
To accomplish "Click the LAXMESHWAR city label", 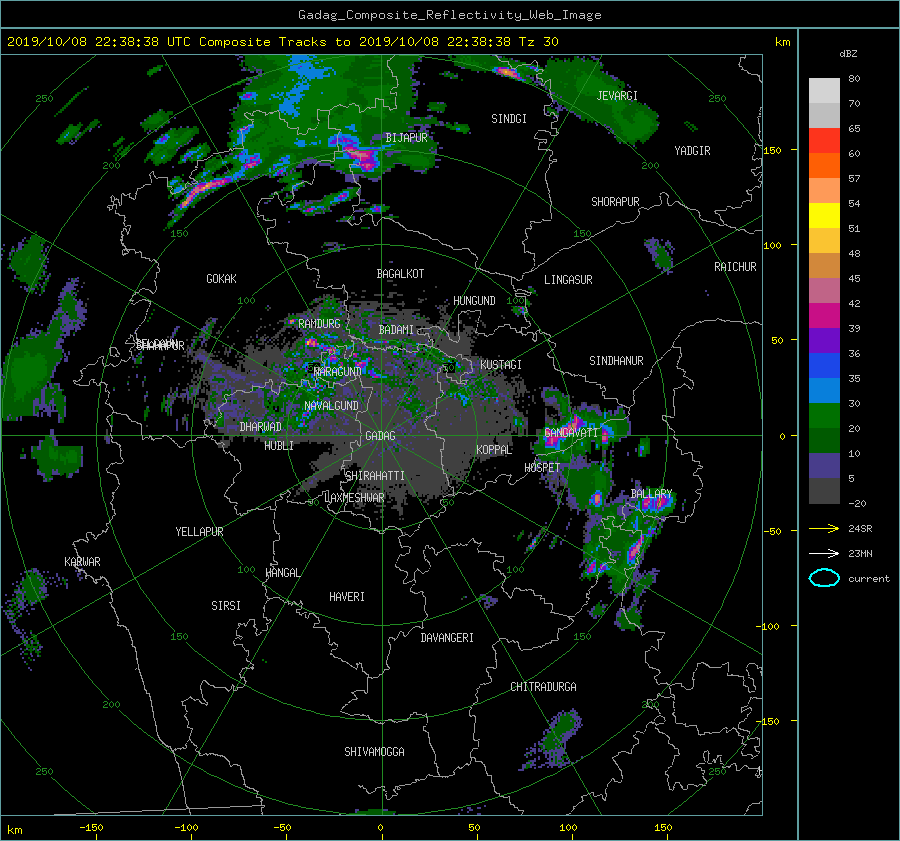I will [355, 498].
